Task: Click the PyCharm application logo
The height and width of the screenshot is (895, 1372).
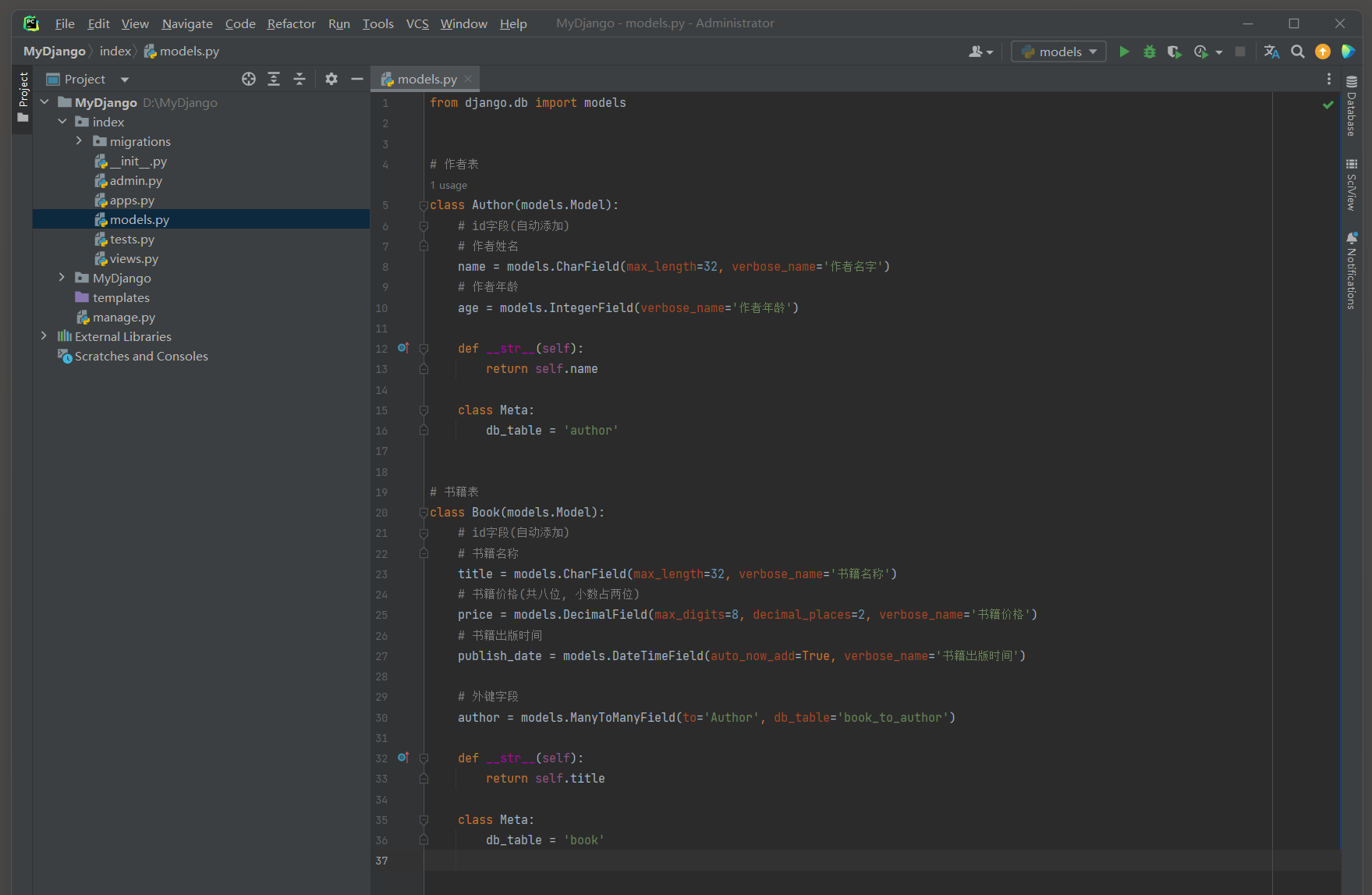Action: (31, 23)
